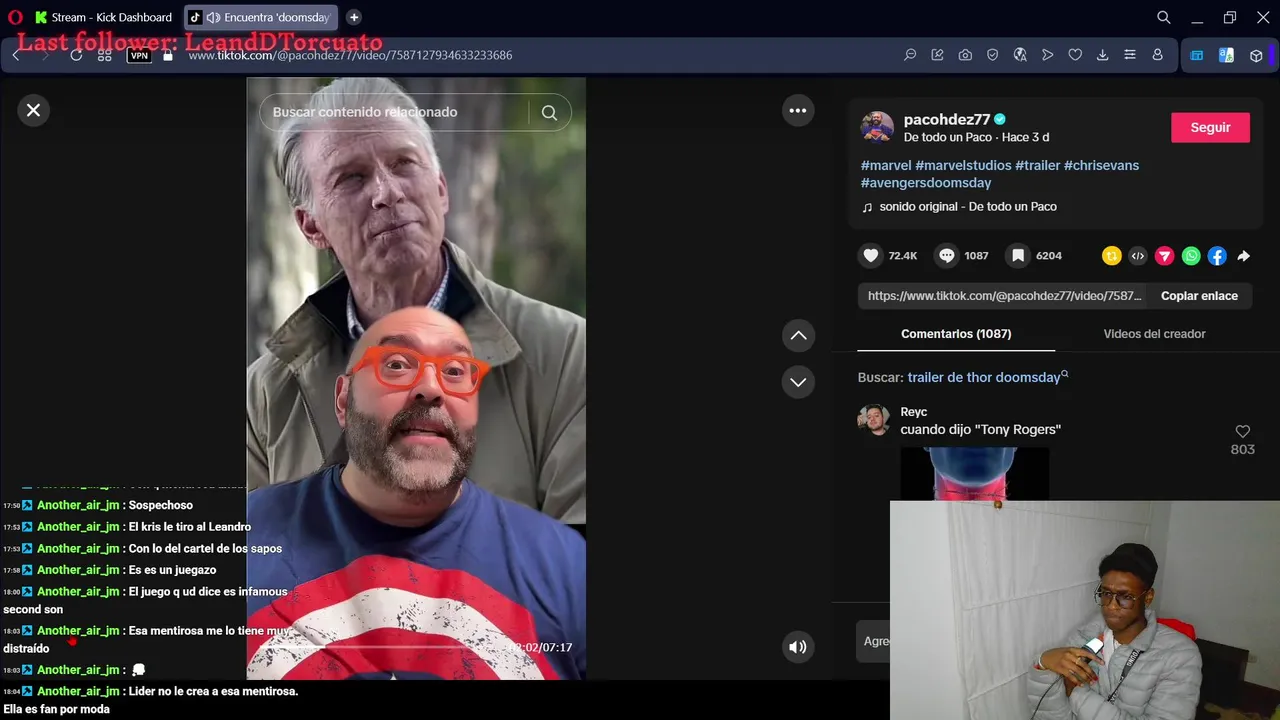The height and width of the screenshot is (720, 1280).
Task: Open a new browser tab with plus button
Action: tap(354, 17)
